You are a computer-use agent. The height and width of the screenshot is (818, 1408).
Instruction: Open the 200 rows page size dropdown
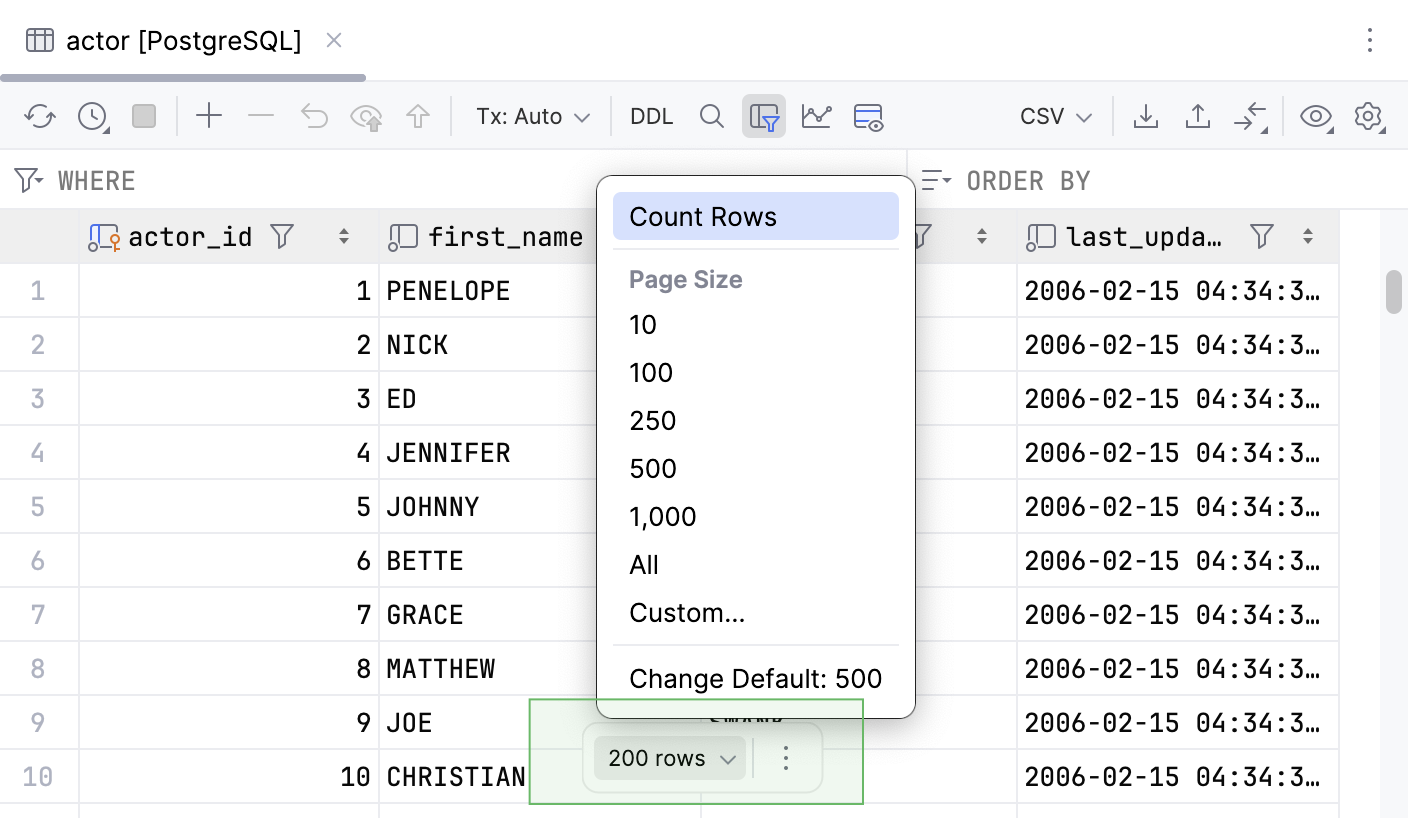tap(668, 758)
